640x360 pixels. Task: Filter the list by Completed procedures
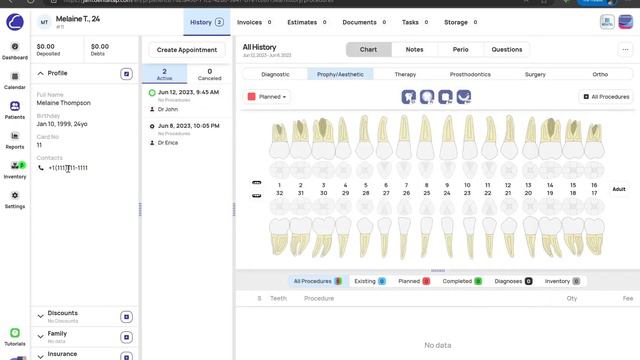[462, 281]
